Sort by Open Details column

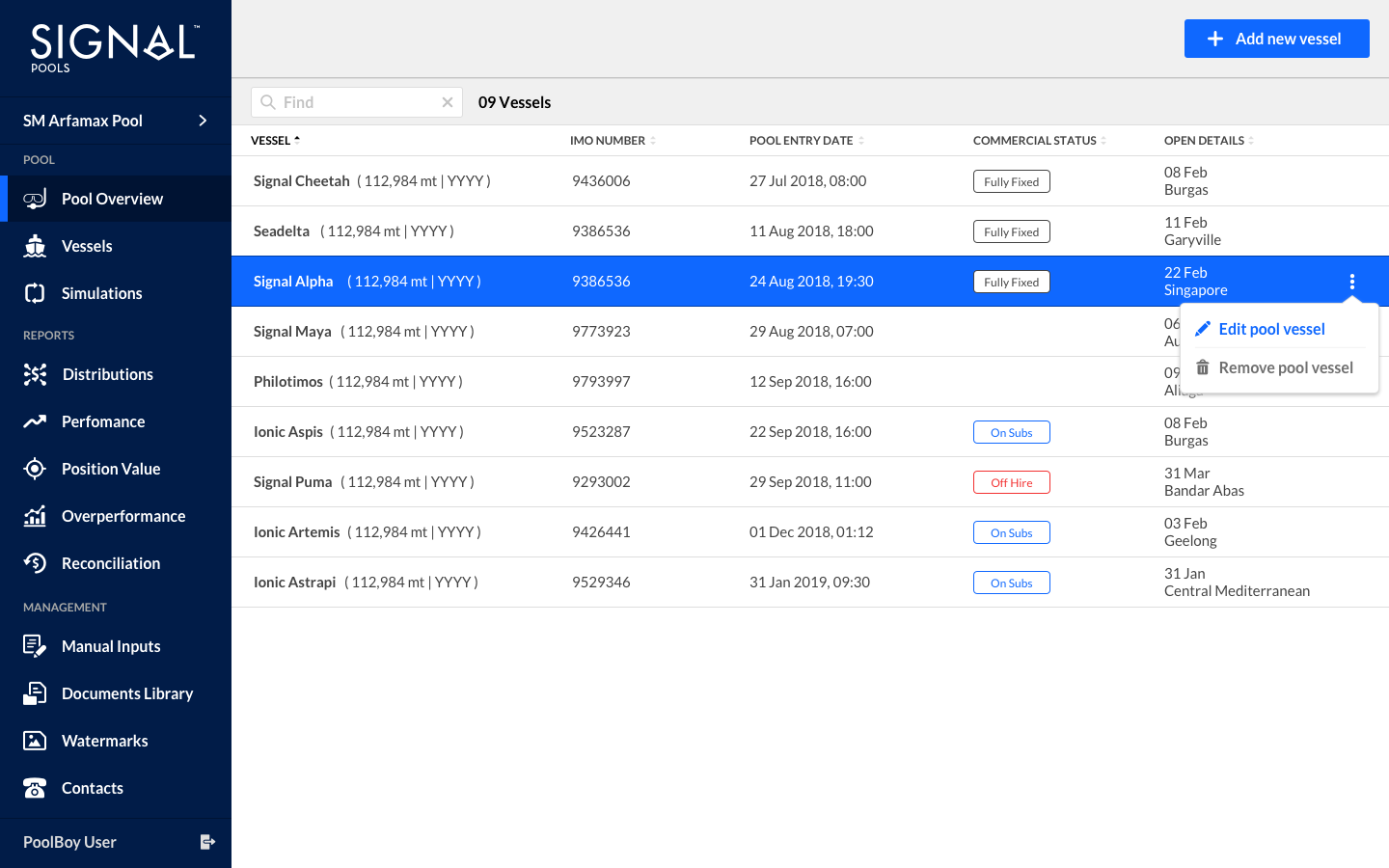[x=1209, y=141]
